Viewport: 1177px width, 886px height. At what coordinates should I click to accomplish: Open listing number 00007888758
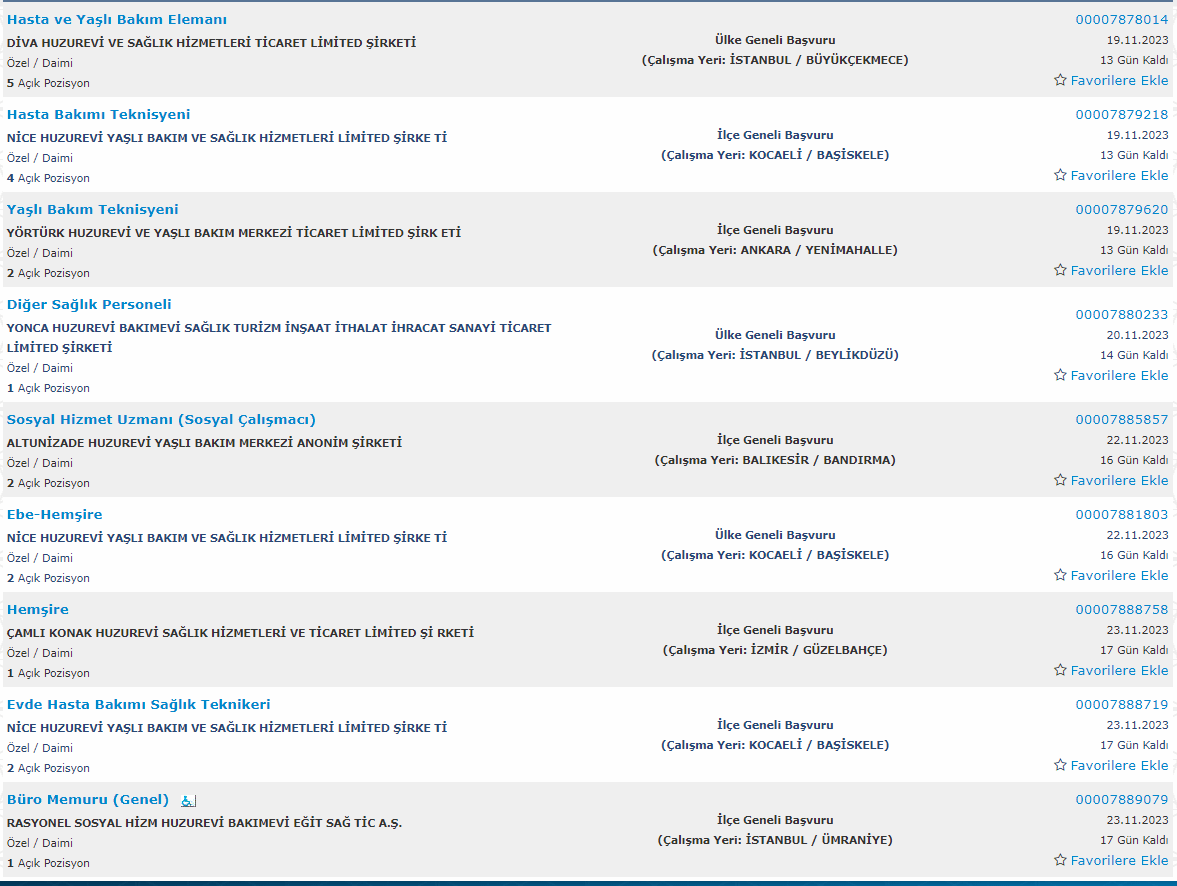click(1121, 610)
